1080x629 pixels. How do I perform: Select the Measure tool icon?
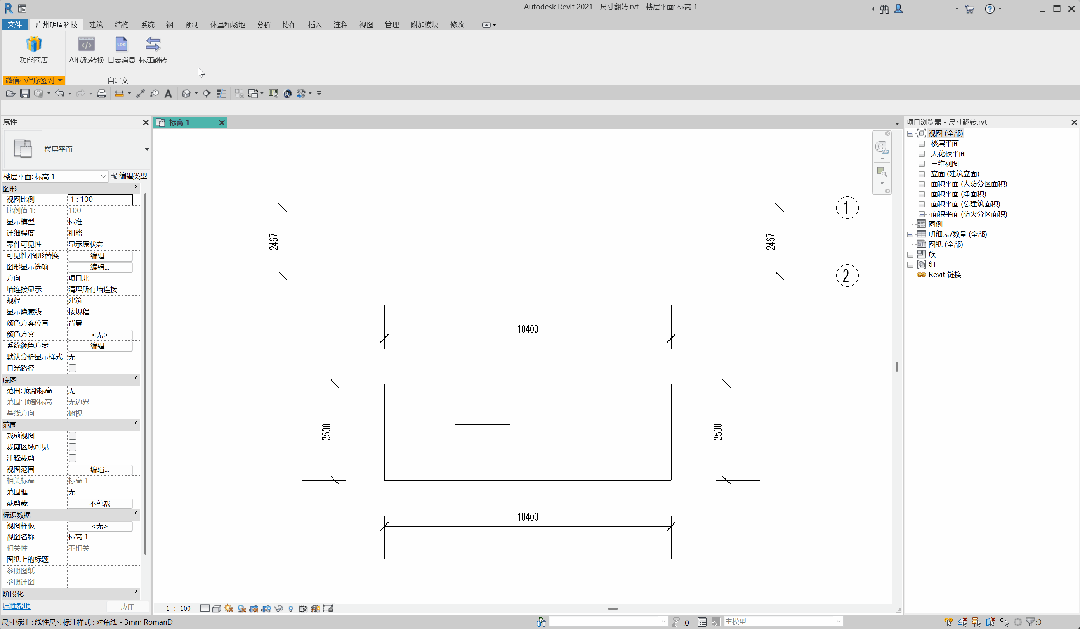point(118,94)
